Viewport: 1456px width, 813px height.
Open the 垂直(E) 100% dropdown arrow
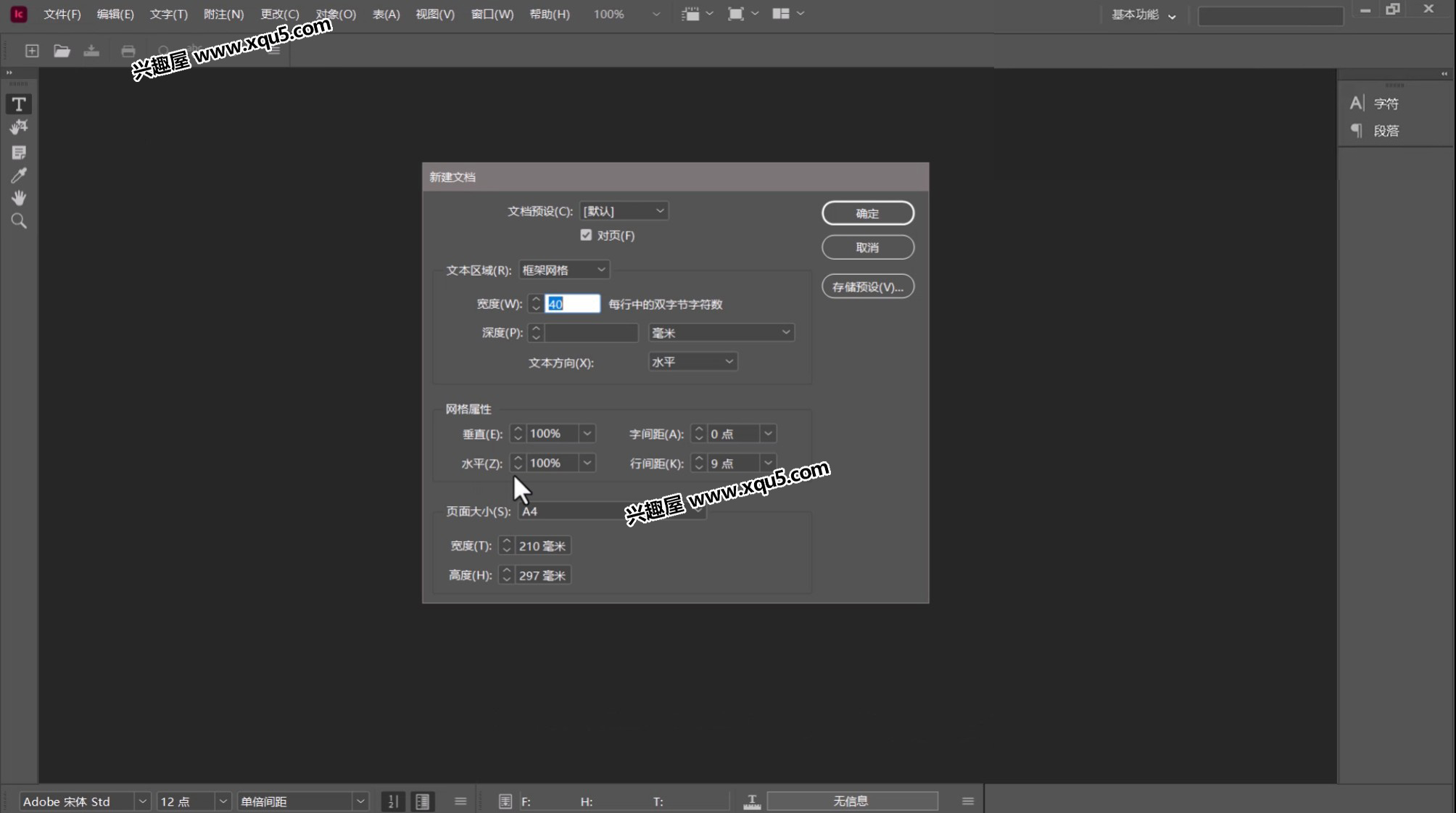(587, 434)
